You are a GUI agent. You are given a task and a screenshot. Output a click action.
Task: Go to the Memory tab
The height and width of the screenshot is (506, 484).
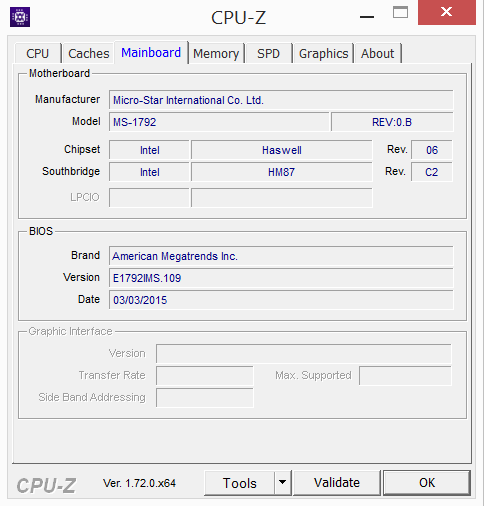[x=216, y=53]
